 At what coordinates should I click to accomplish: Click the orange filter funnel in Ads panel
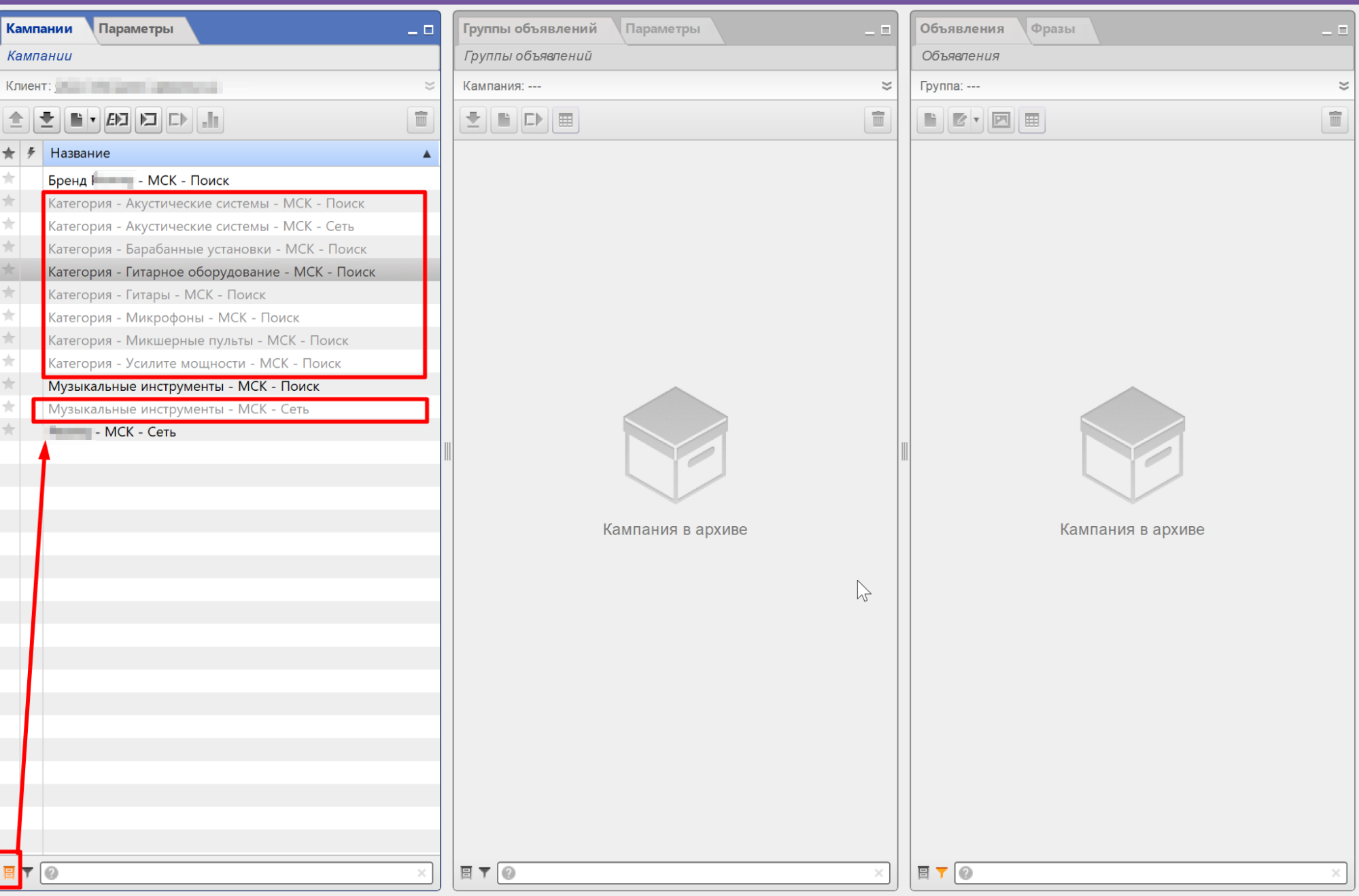click(942, 872)
